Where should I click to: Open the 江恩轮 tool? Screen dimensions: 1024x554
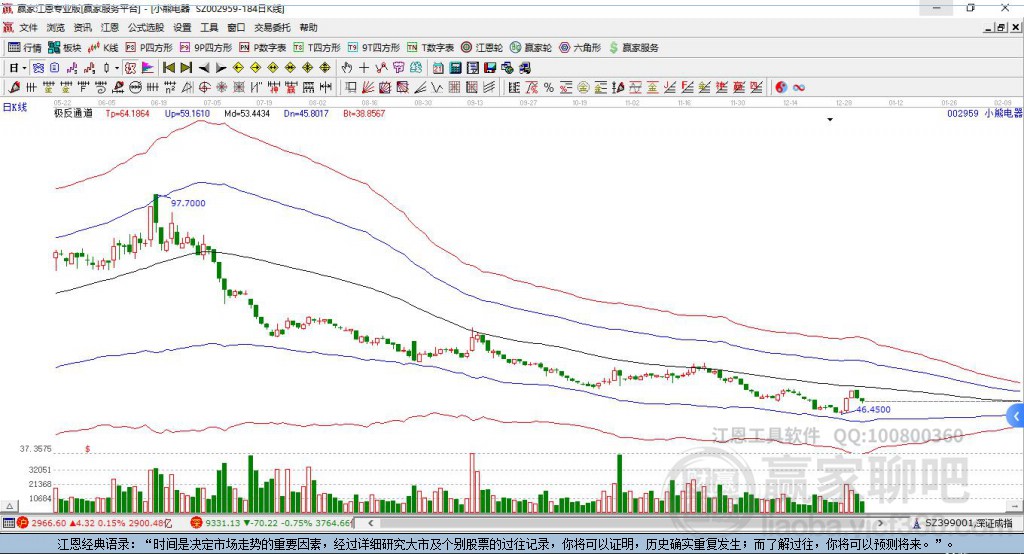[482, 48]
